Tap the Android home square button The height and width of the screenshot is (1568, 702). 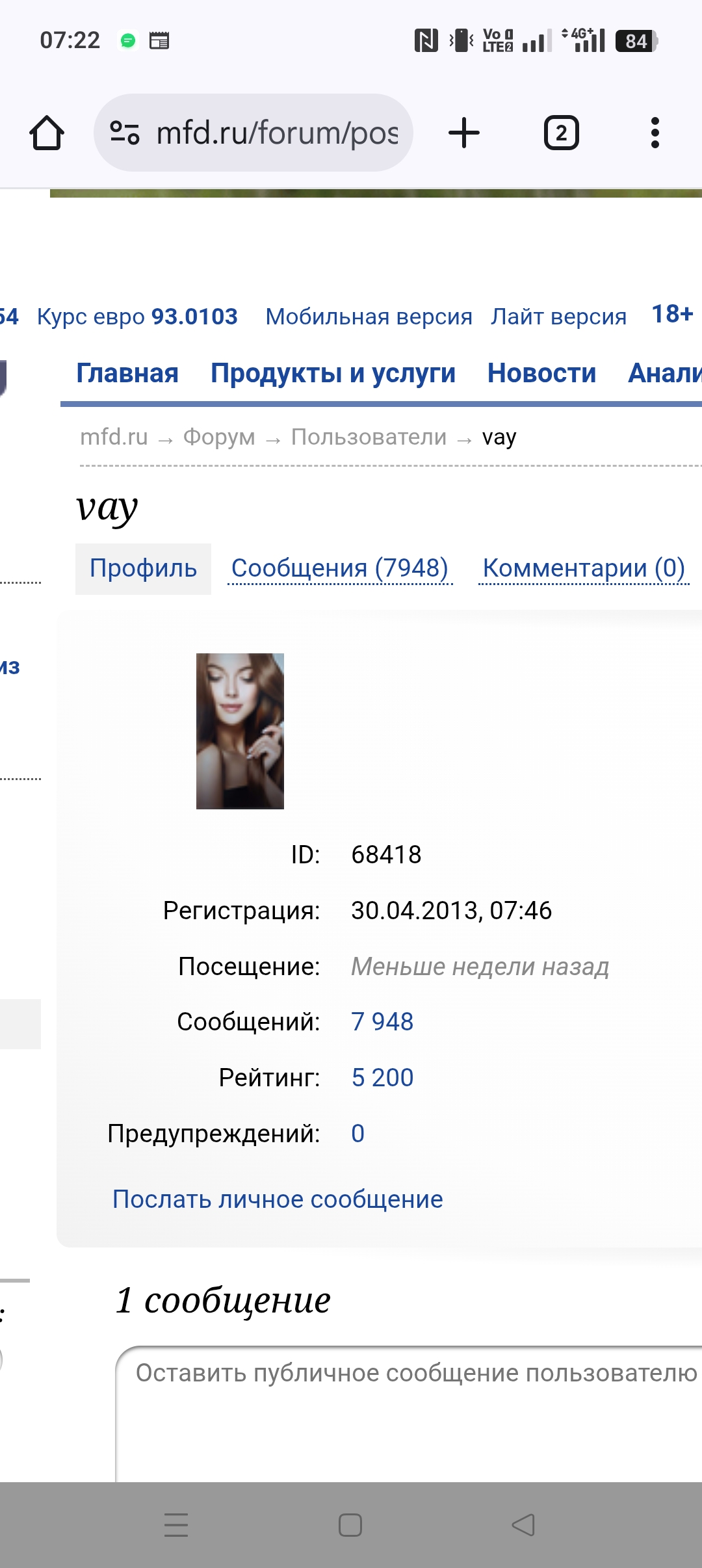(350, 1524)
